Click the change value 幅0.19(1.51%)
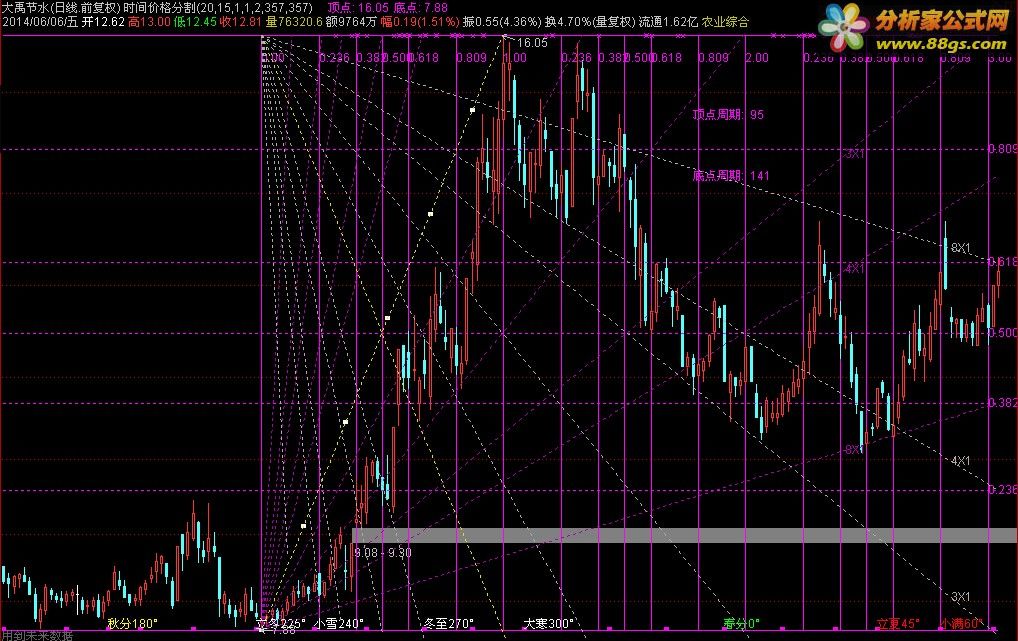This screenshot has width=1018, height=641. point(420,22)
